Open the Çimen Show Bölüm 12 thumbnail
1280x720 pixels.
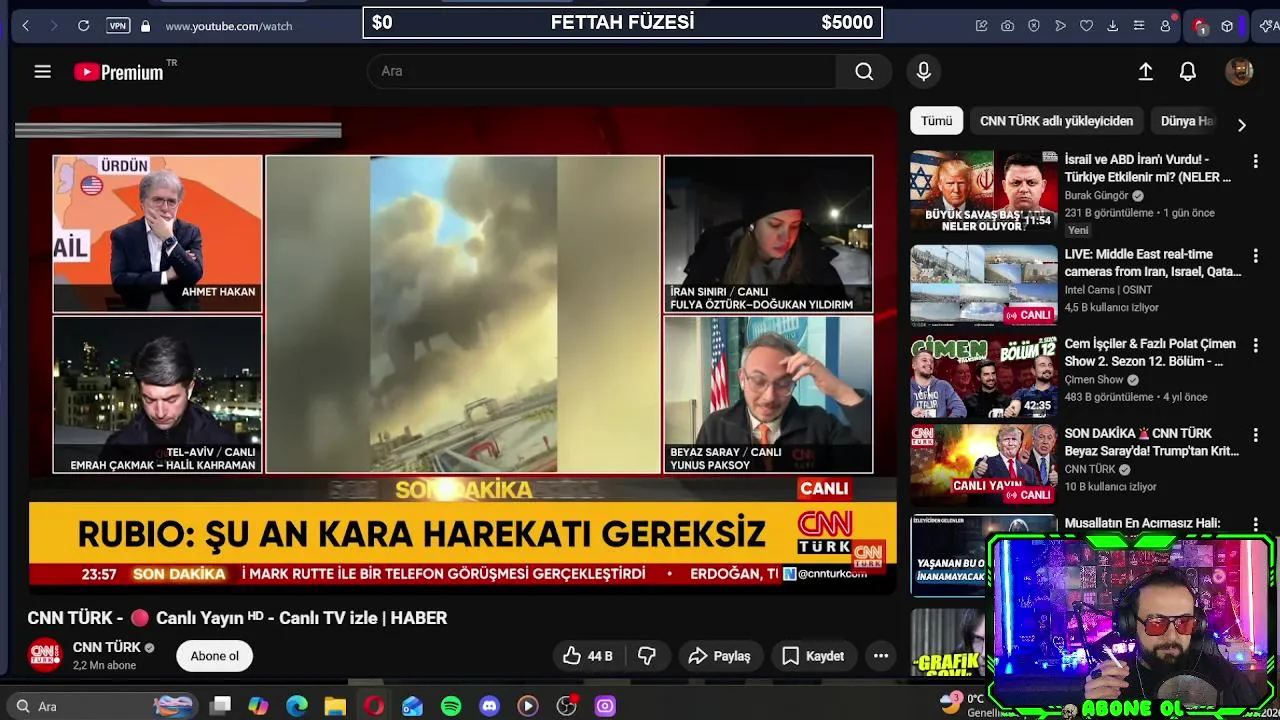tap(984, 376)
